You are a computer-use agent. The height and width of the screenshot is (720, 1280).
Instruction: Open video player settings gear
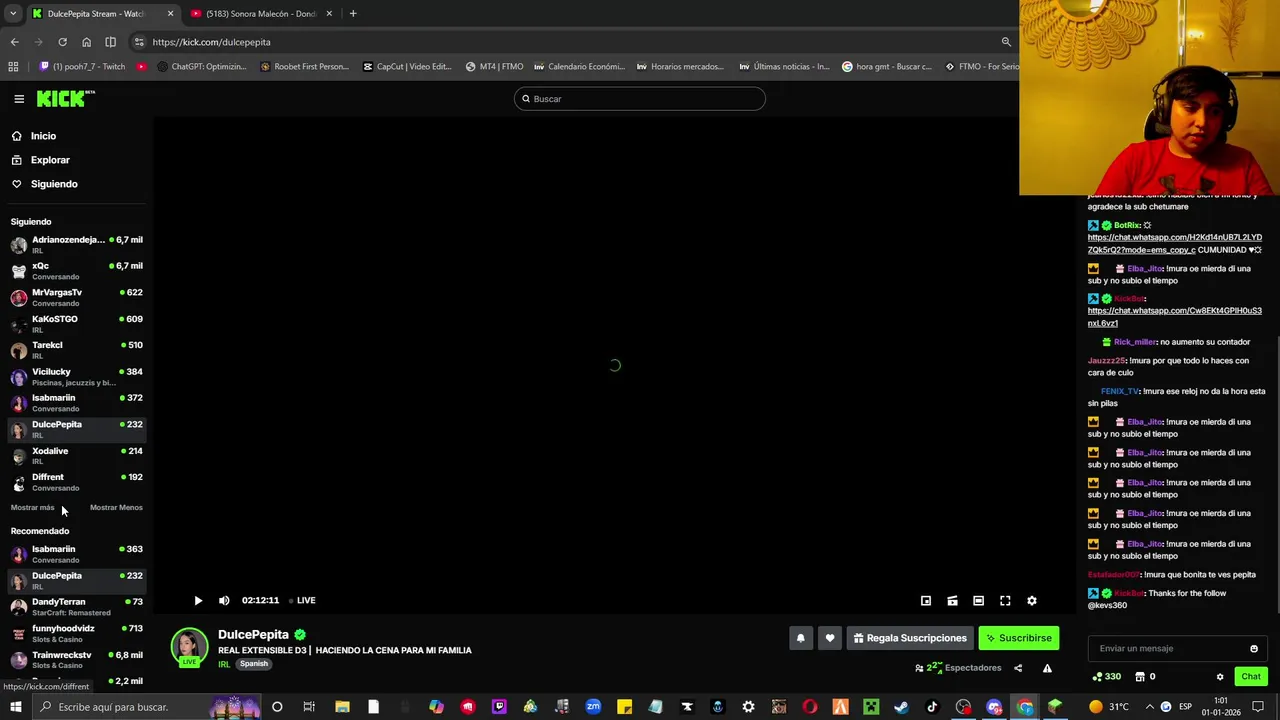click(x=1032, y=601)
